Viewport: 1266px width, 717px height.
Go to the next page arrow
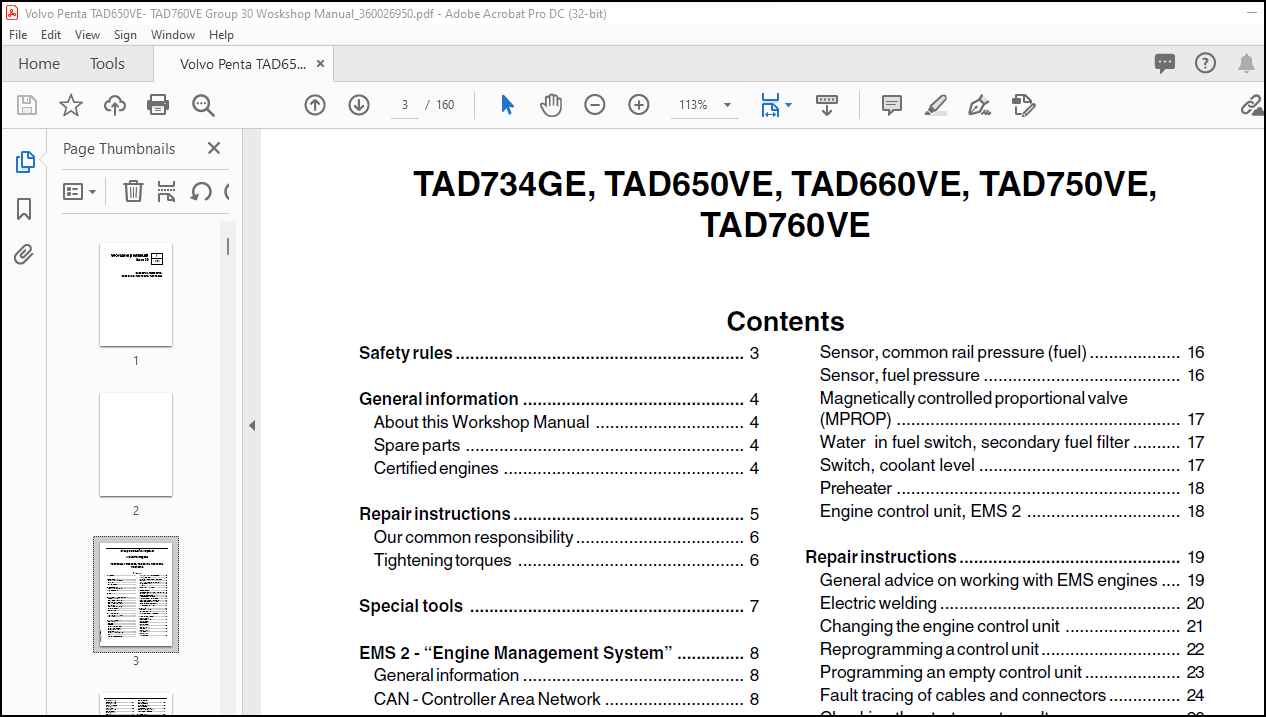(359, 105)
